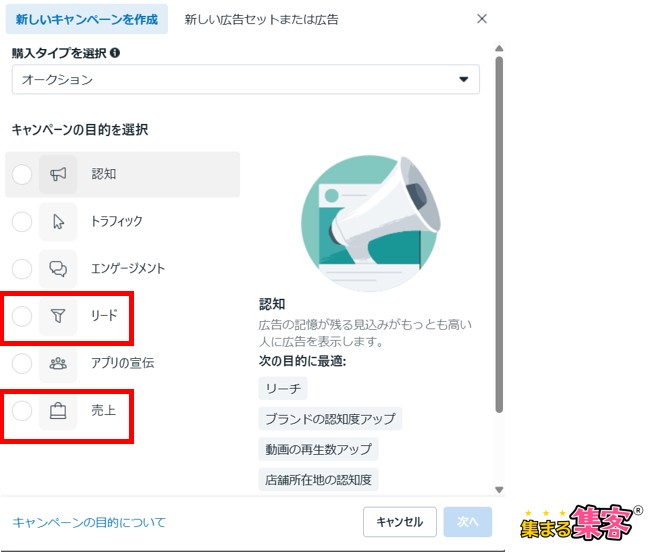Click the 認知 objective label text
This screenshot has height=555, width=653.
pyautogui.click(x=104, y=174)
